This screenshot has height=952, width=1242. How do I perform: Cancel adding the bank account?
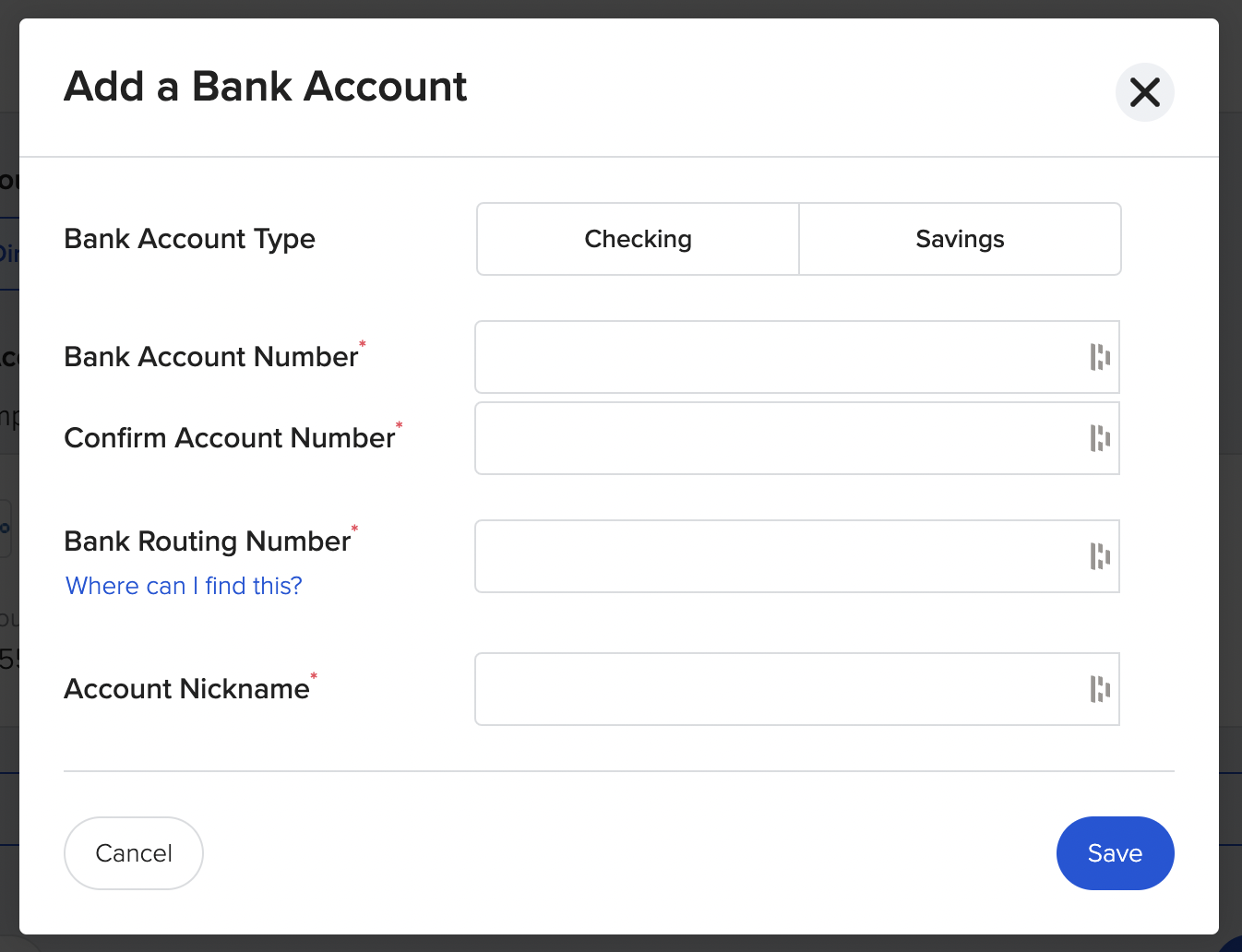pos(133,853)
